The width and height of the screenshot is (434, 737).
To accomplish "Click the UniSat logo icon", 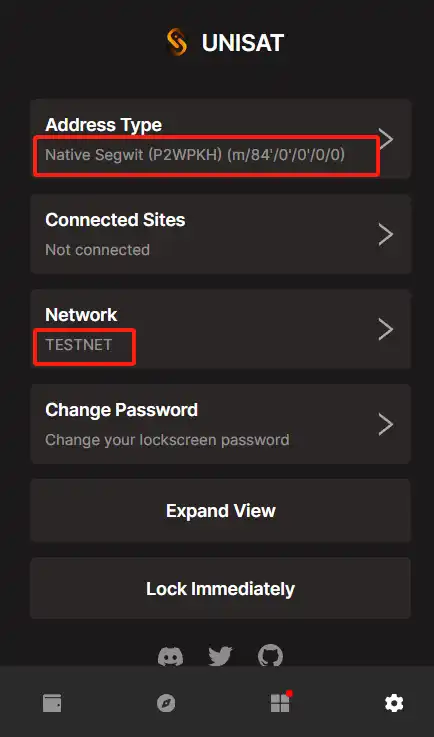I will pos(177,43).
